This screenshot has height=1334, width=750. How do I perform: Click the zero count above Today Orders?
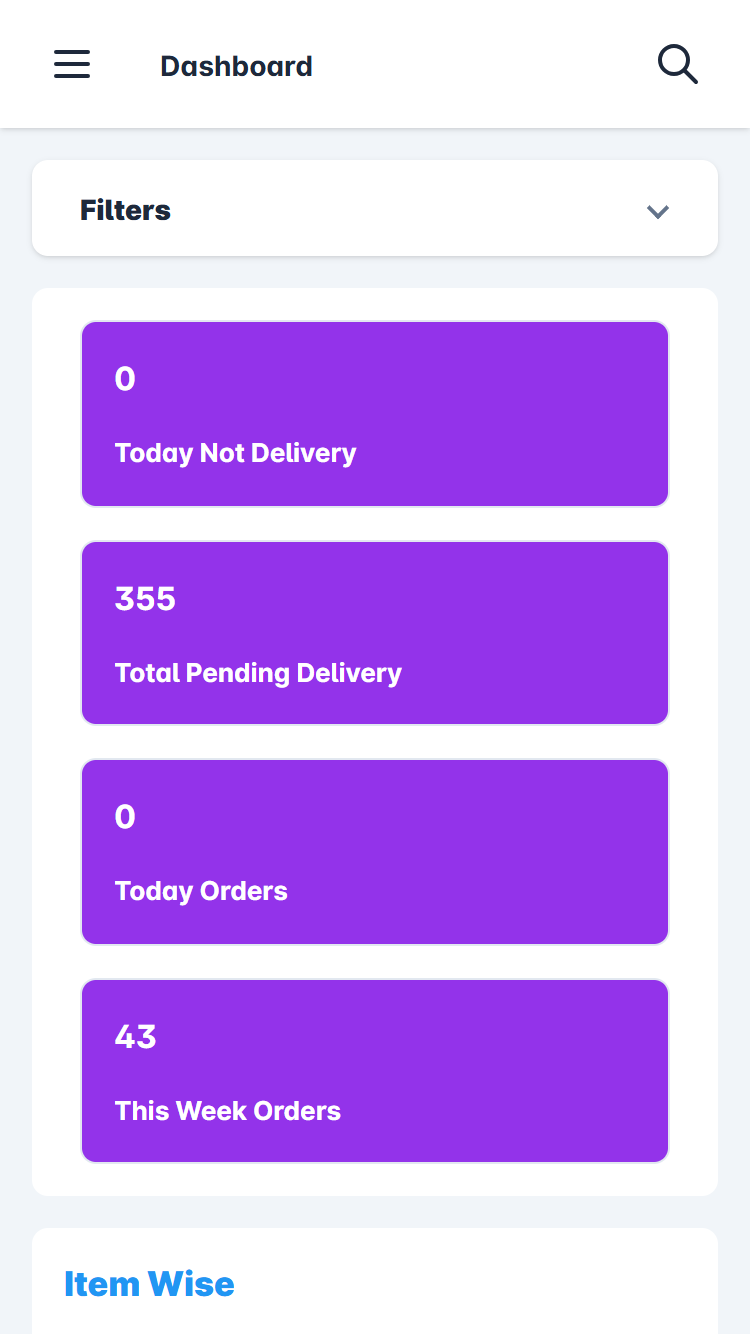(125, 818)
